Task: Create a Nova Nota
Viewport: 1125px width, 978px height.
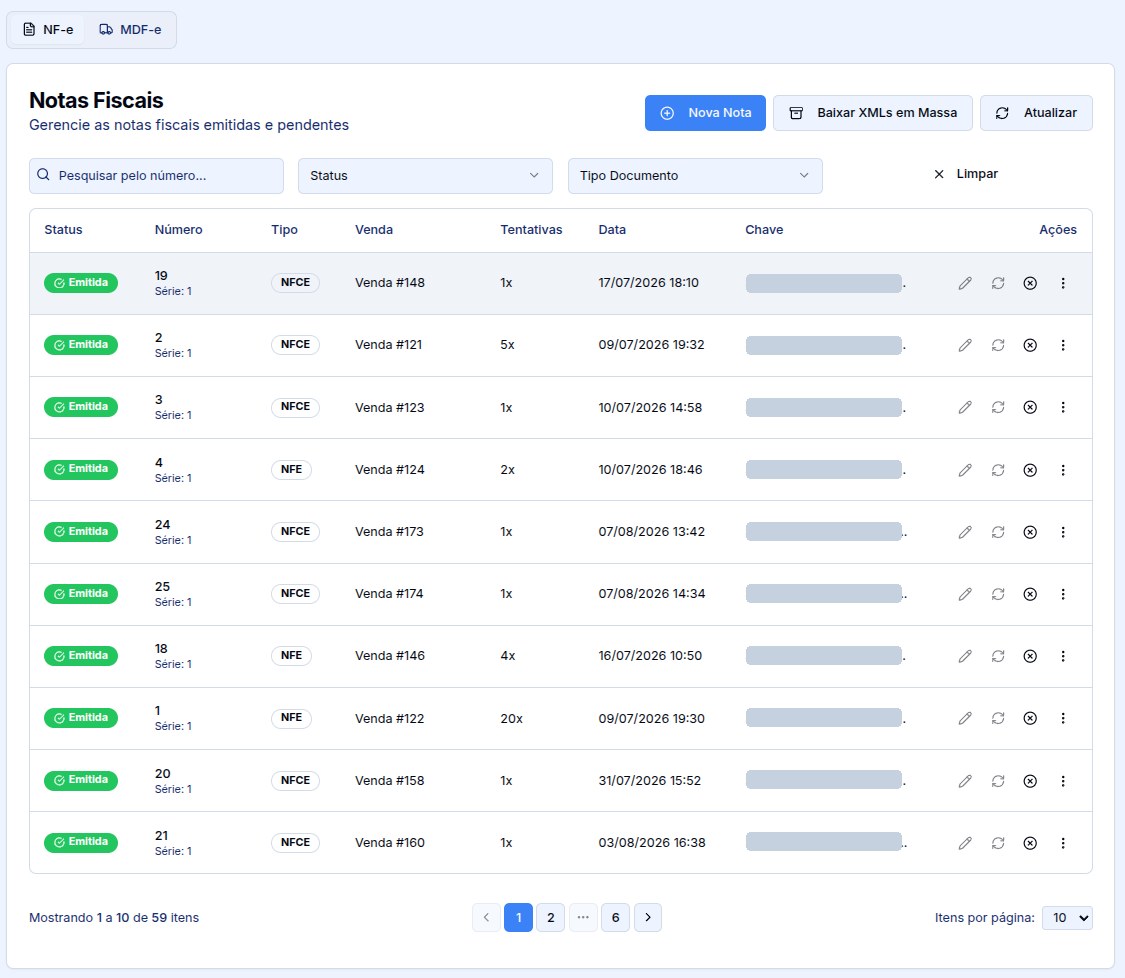Action: click(x=705, y=113)
